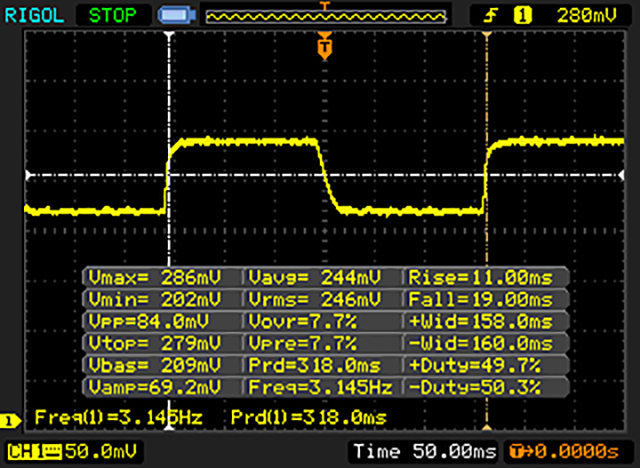Click the Freq(1)=3.145Hz bottom readout
The image size is (640, 468).
(x=119, y=417)
